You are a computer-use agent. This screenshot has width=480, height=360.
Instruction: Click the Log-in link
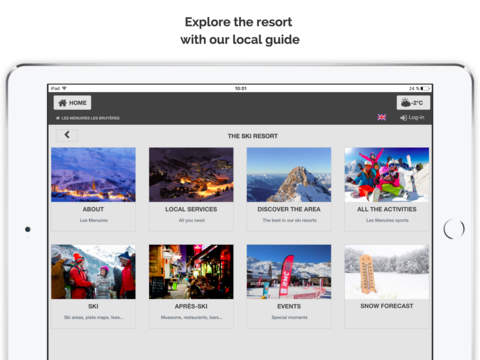412,117
